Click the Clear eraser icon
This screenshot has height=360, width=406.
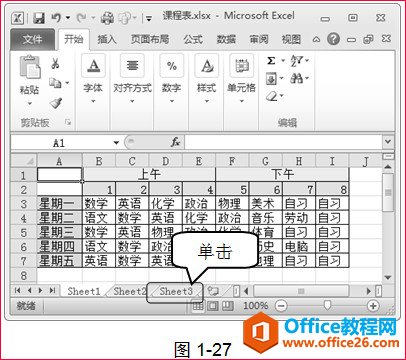(x=273, y=97)
